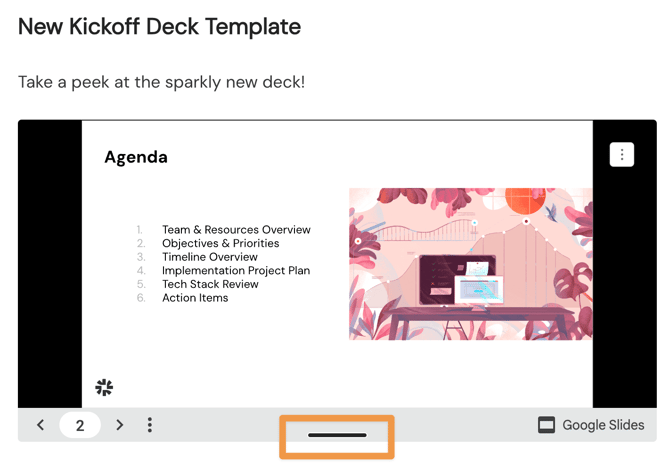
Task: Click the Objectives & Priorities agenda item
Action: [220, 243]
